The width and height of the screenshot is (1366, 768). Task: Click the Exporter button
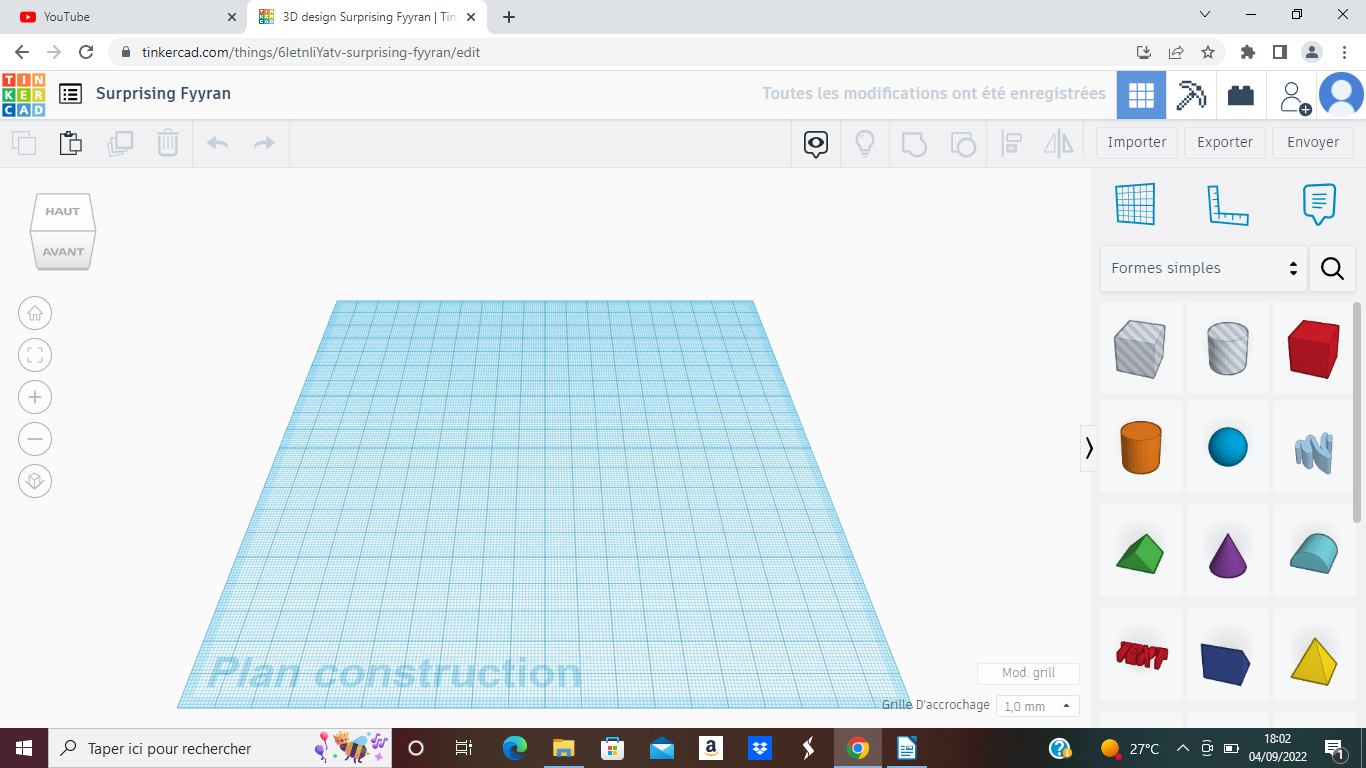(x=1225, y=142)
